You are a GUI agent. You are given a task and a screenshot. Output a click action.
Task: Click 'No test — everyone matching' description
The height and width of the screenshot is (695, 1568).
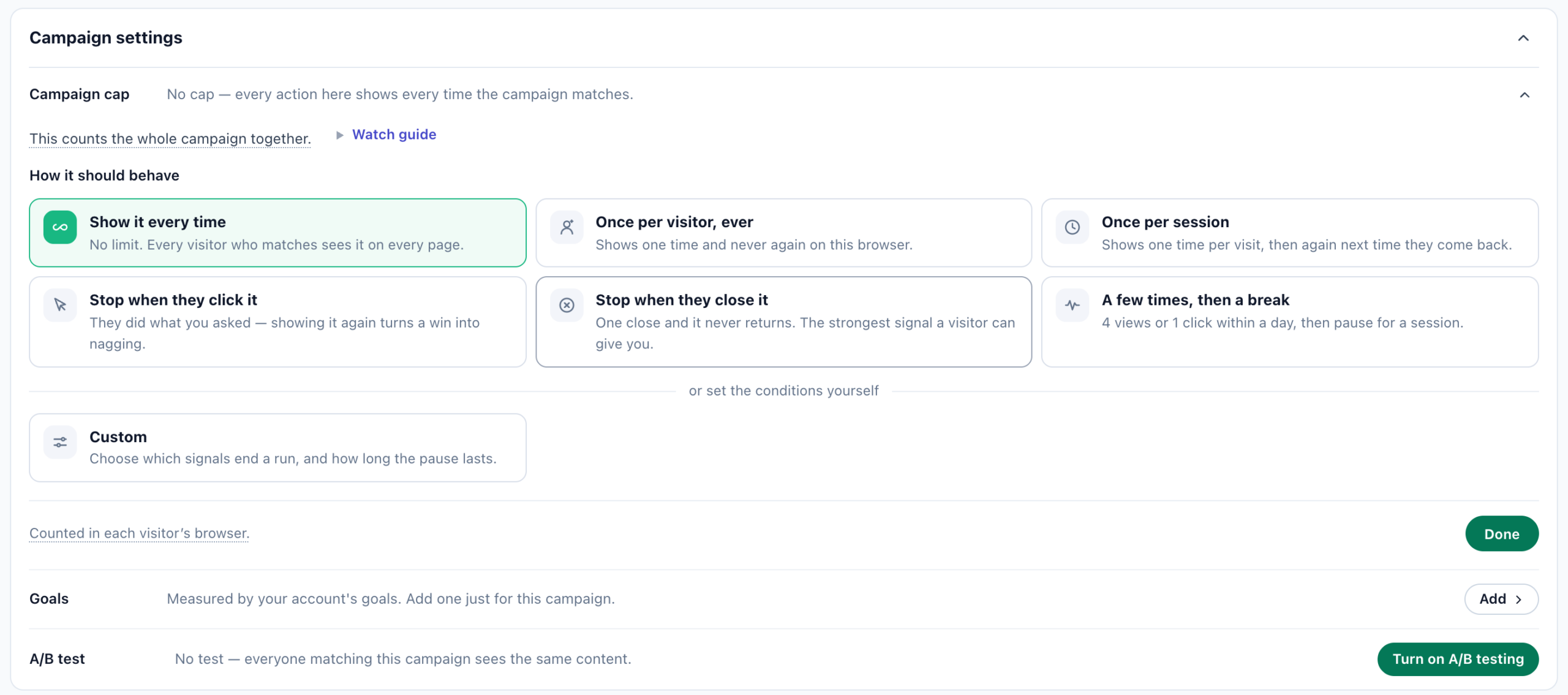click(403, 659)
